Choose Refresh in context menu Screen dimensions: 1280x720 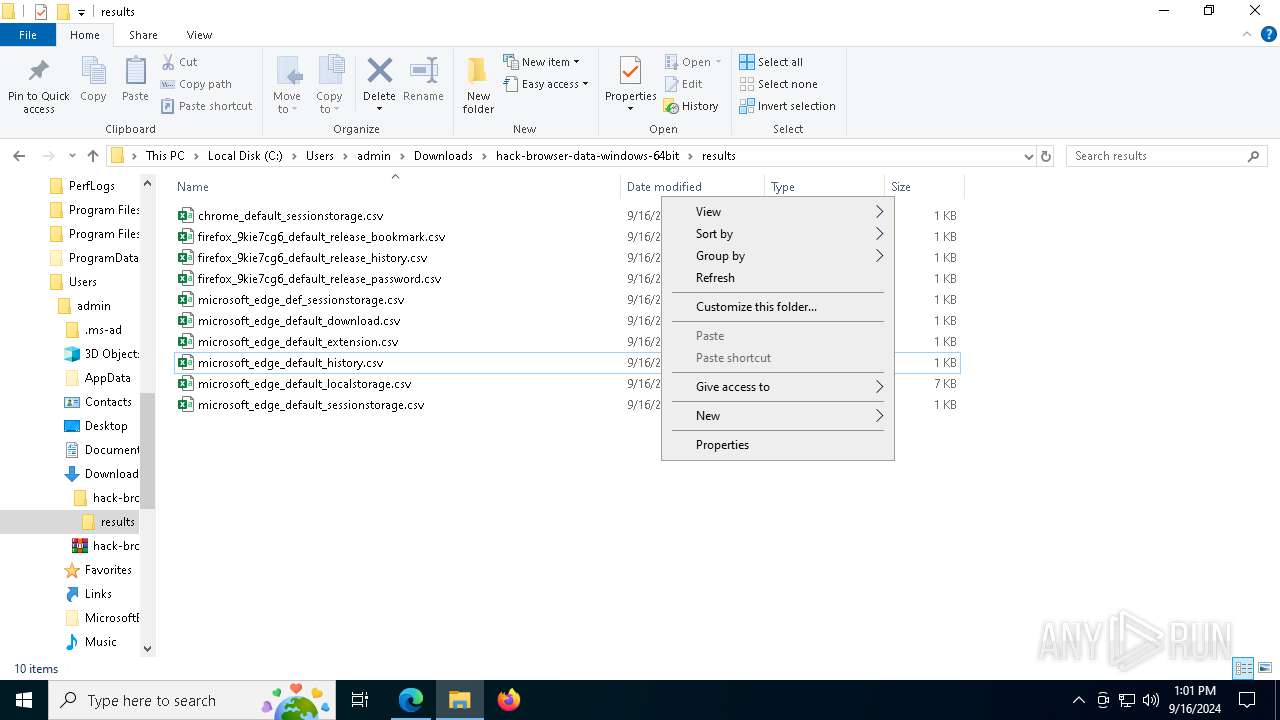coord(778,278)
